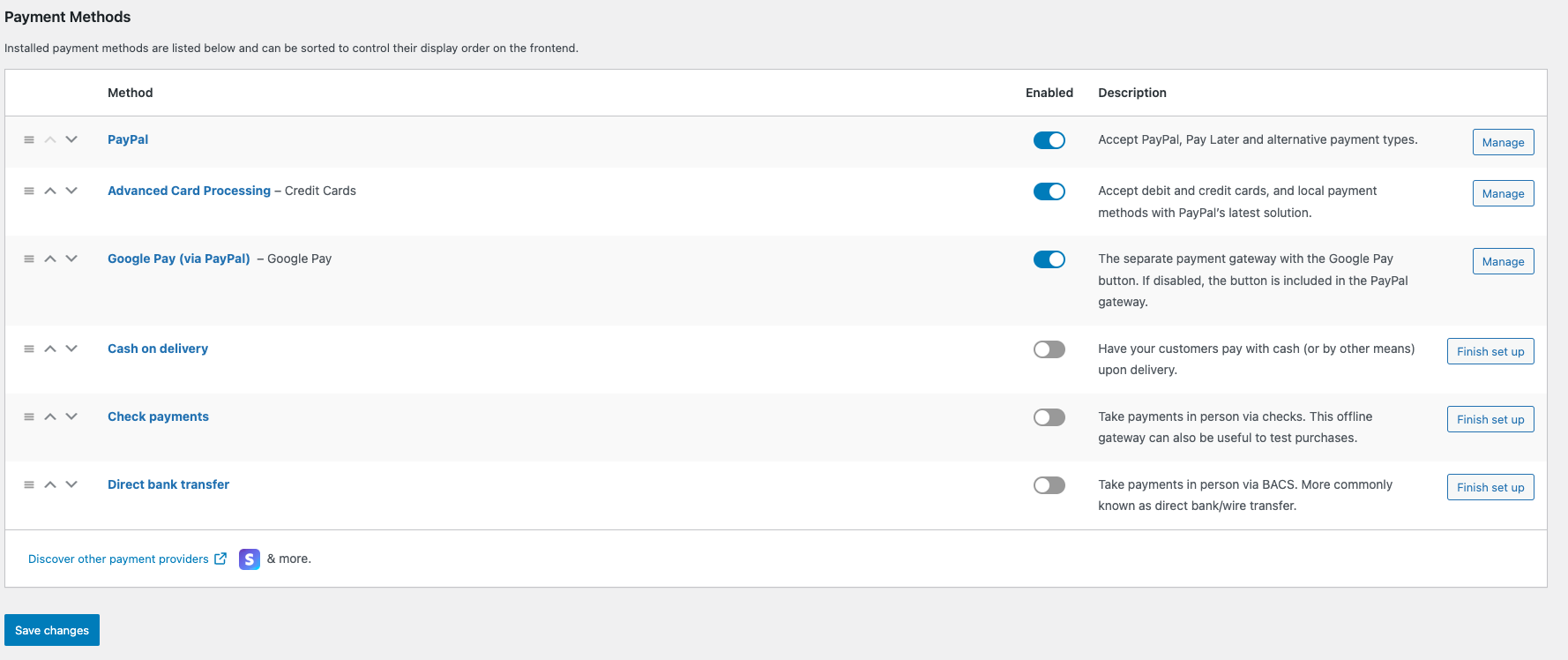Image resolution: width=1568 pixels, height=660 pixels.
Task: Move Check payments down
Action: click(71, 416)
